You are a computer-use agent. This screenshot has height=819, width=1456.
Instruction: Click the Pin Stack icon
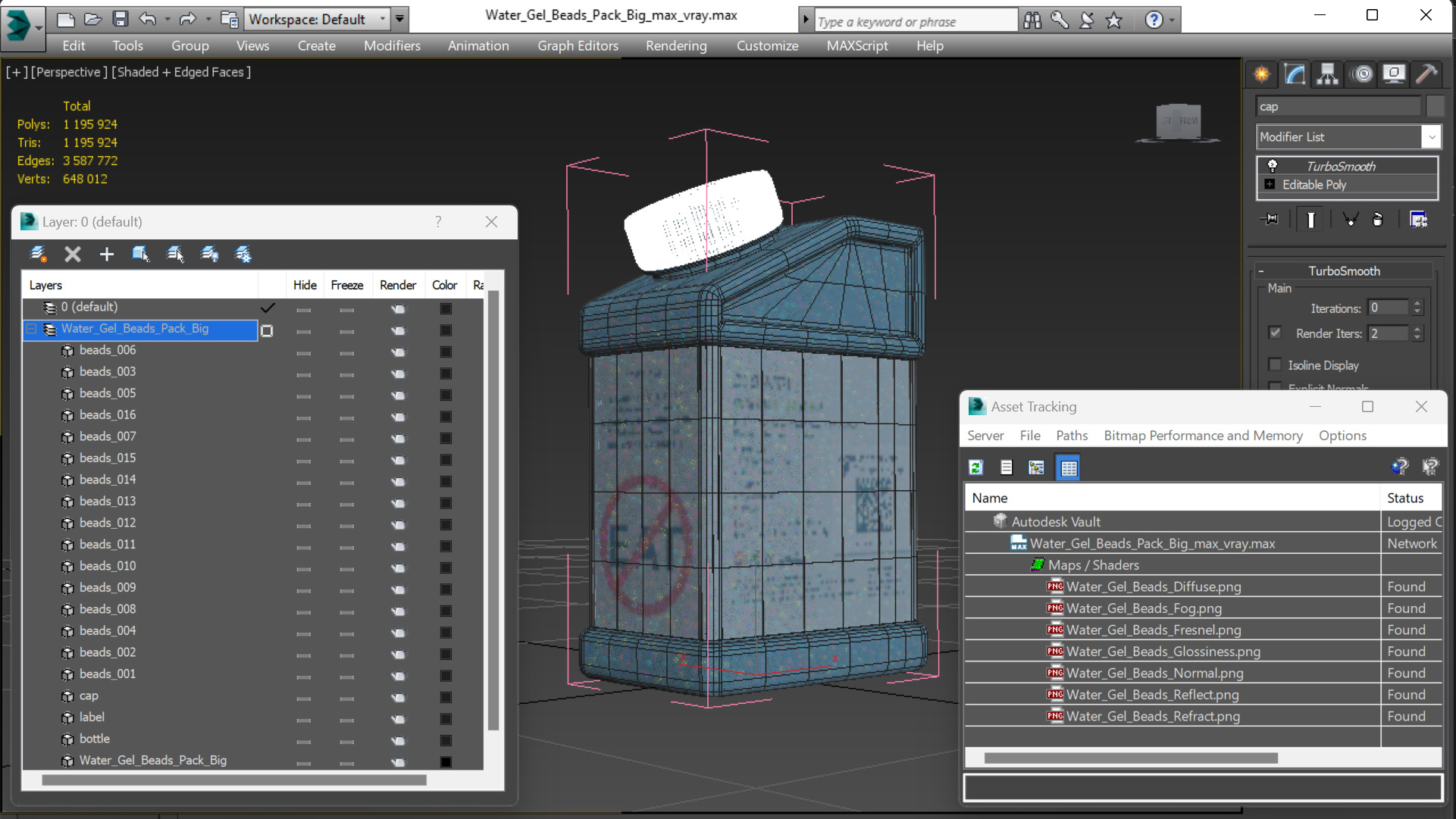pyautogui.click(x=1270, y=220)
